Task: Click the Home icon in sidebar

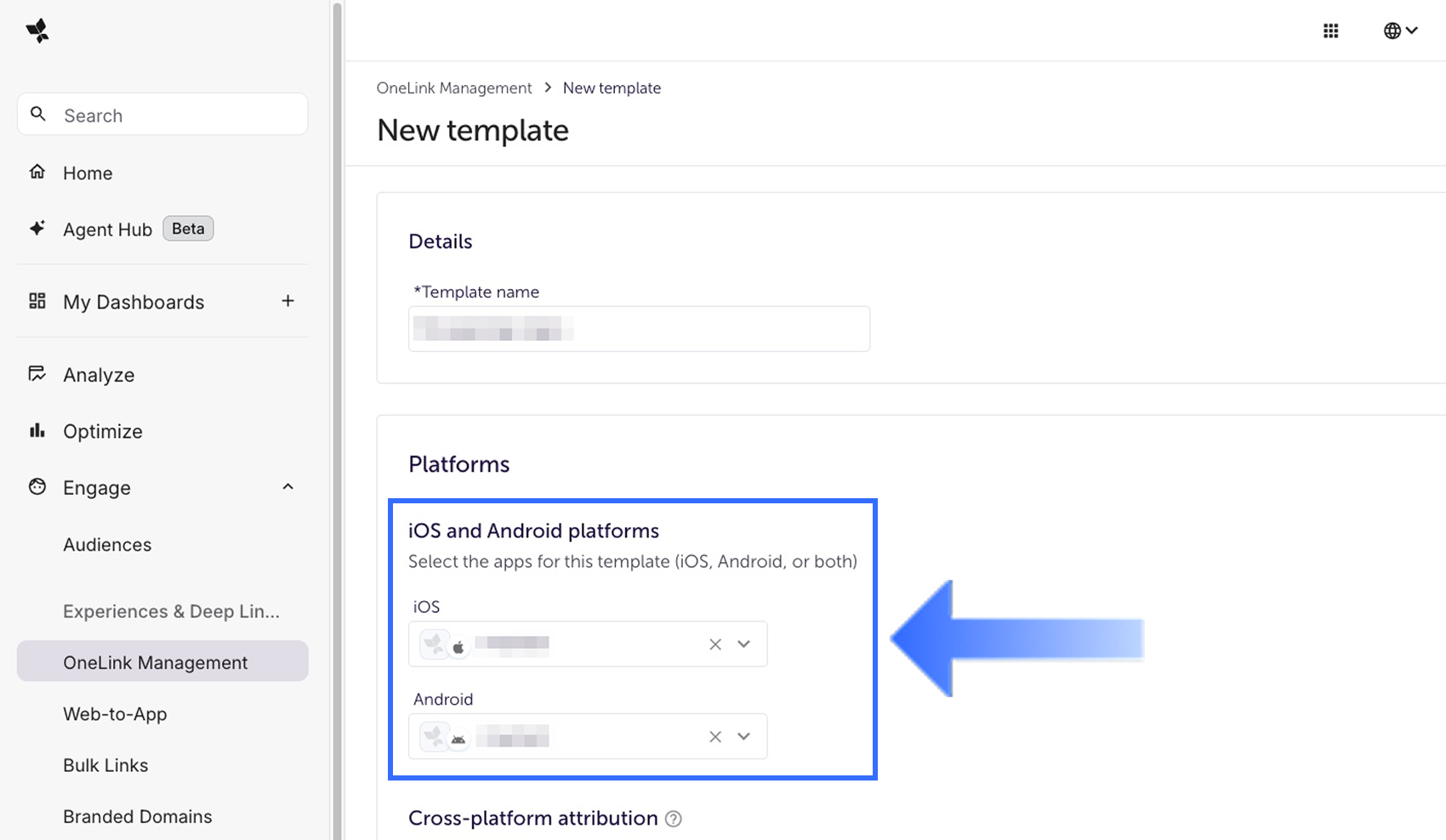Action: click(37, 173)
